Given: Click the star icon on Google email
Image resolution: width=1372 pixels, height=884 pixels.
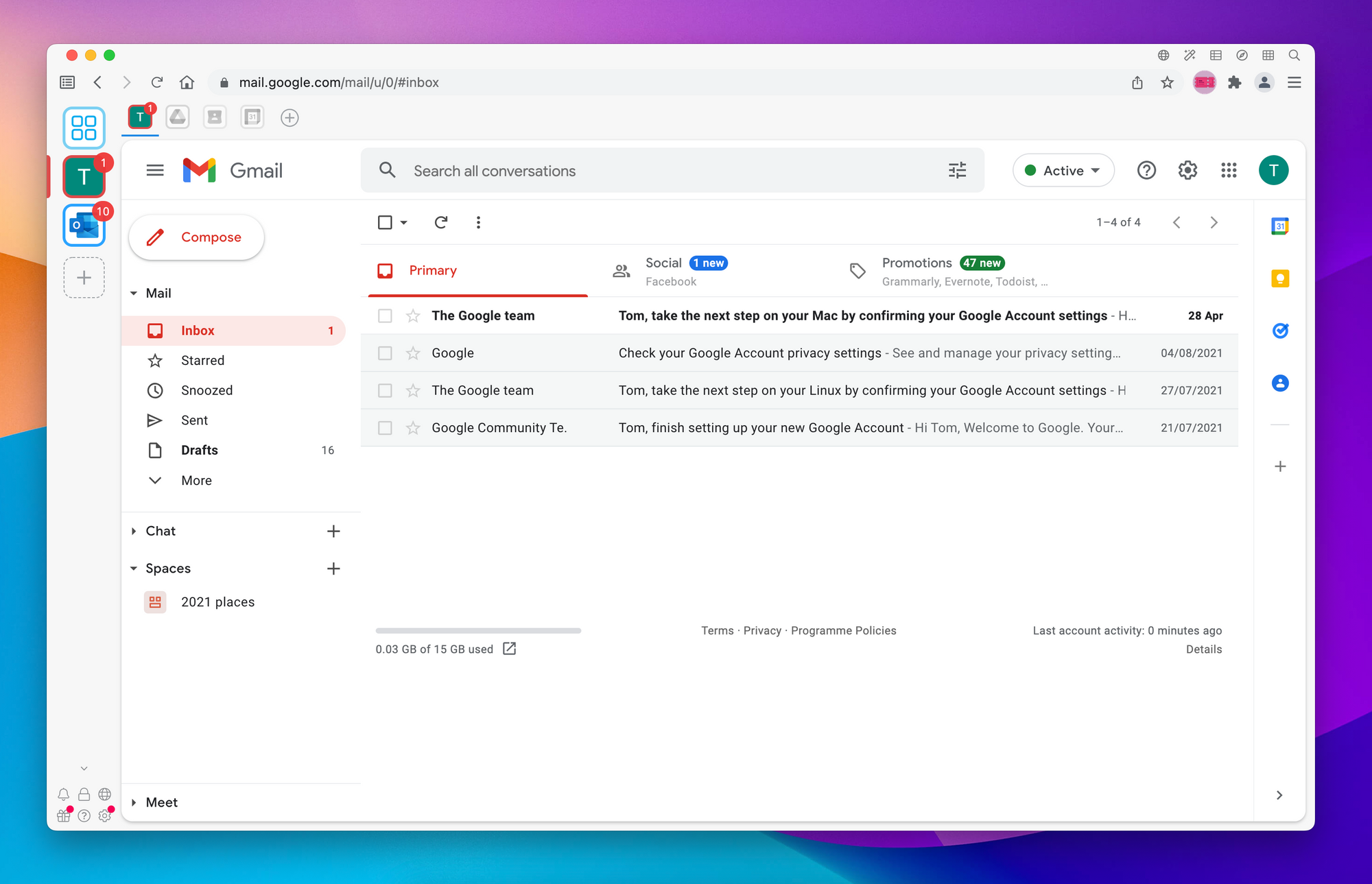Looking at the screenshot, I should tap(412, 353).
